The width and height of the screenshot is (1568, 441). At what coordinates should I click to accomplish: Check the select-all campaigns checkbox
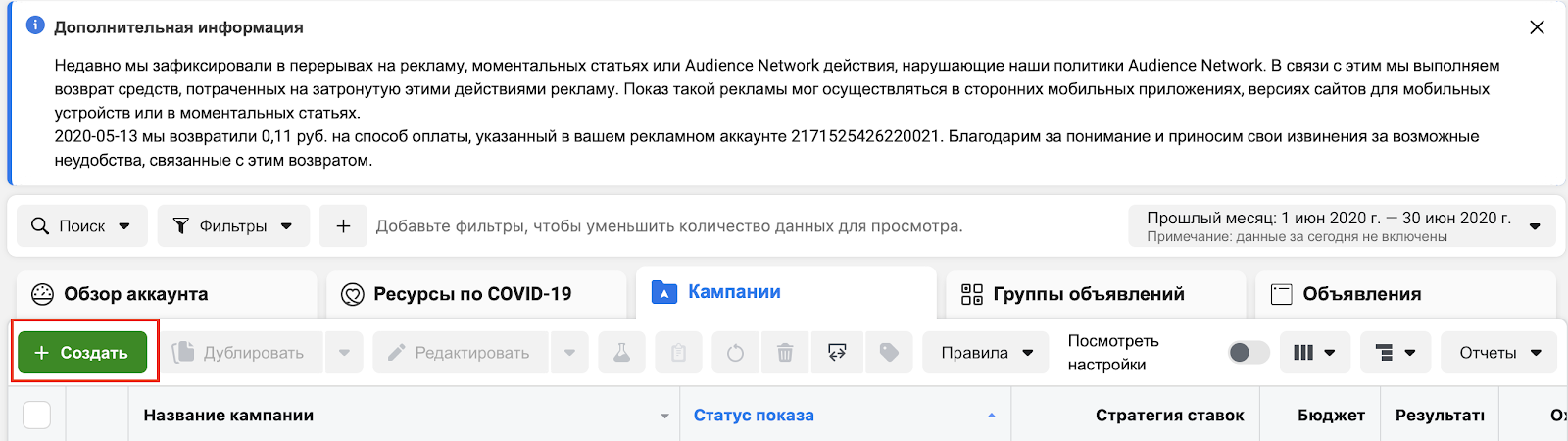36,416
